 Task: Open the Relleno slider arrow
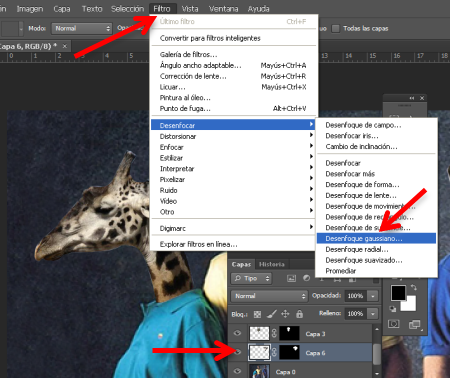373,314
